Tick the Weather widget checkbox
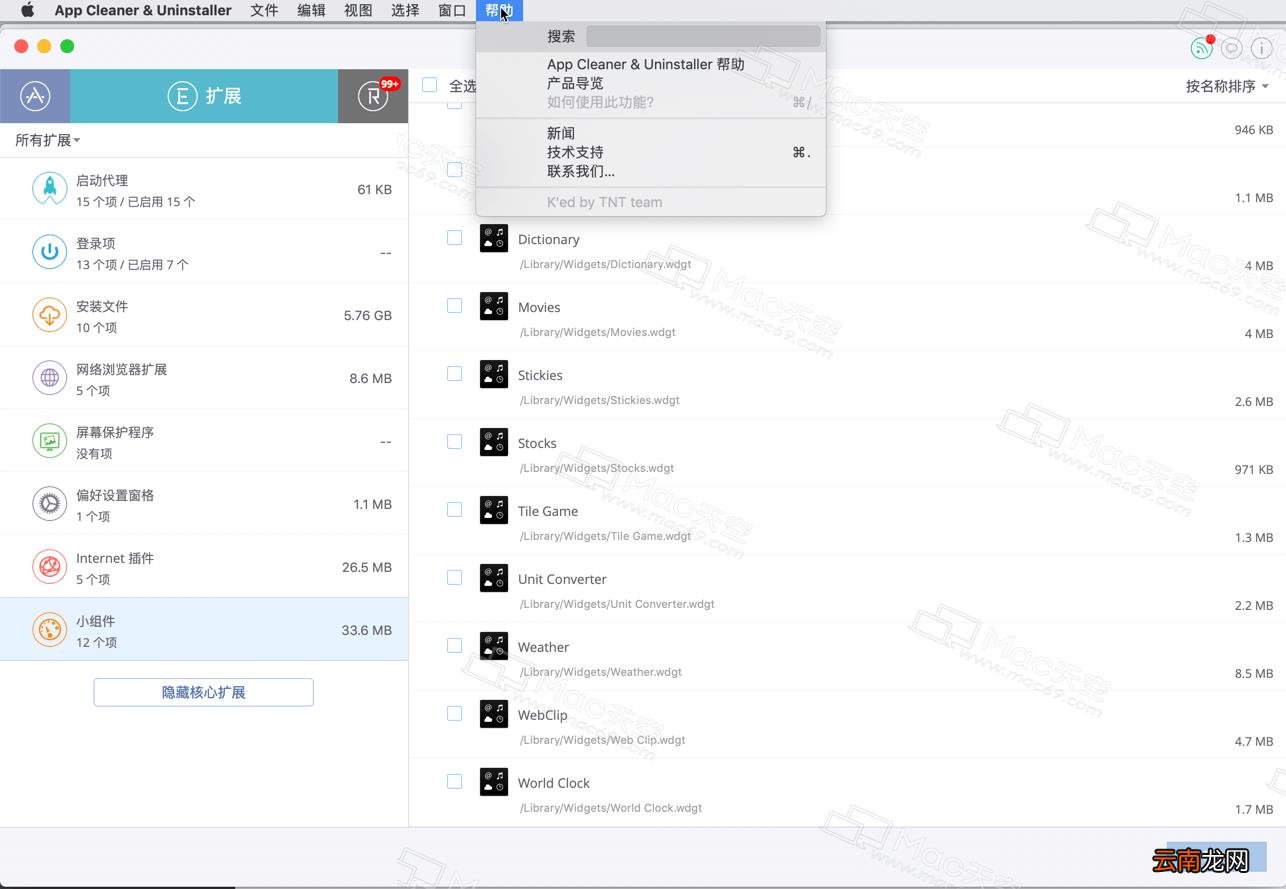 coord(454,646)
